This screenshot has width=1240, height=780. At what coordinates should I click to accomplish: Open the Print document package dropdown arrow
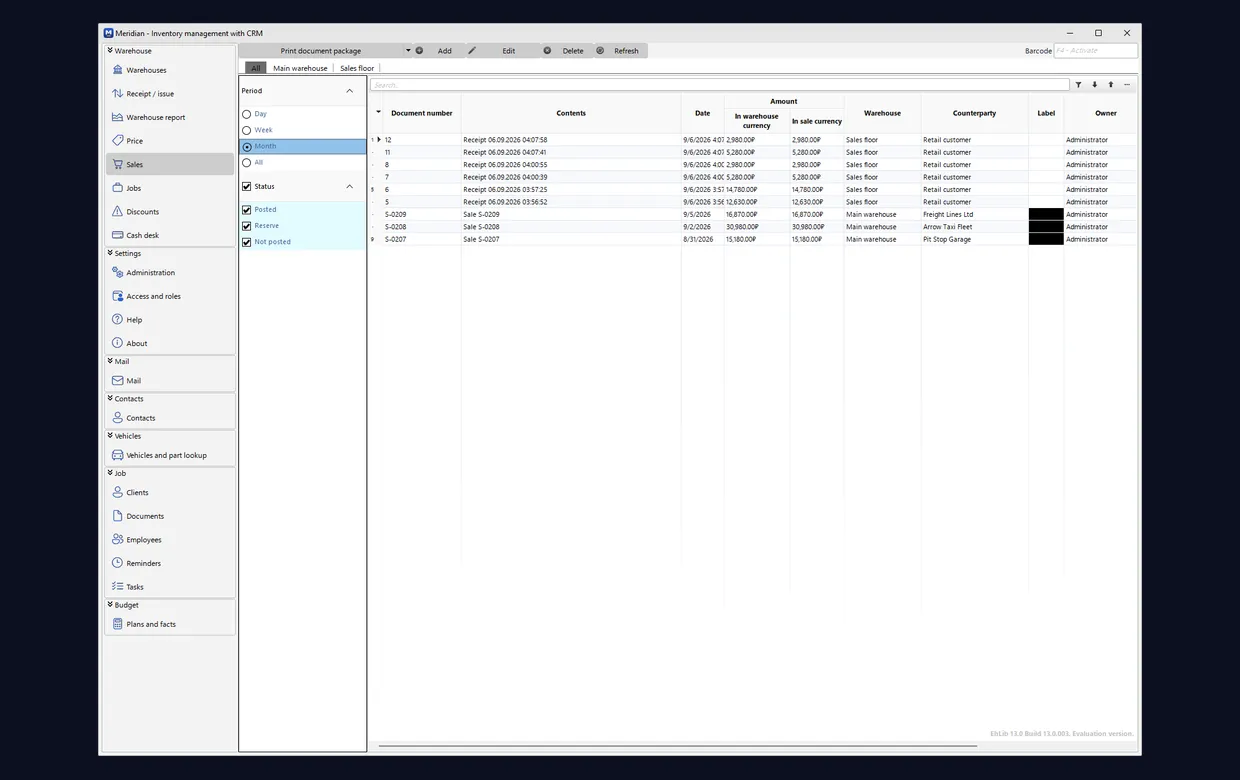click(x=408, y=51)
